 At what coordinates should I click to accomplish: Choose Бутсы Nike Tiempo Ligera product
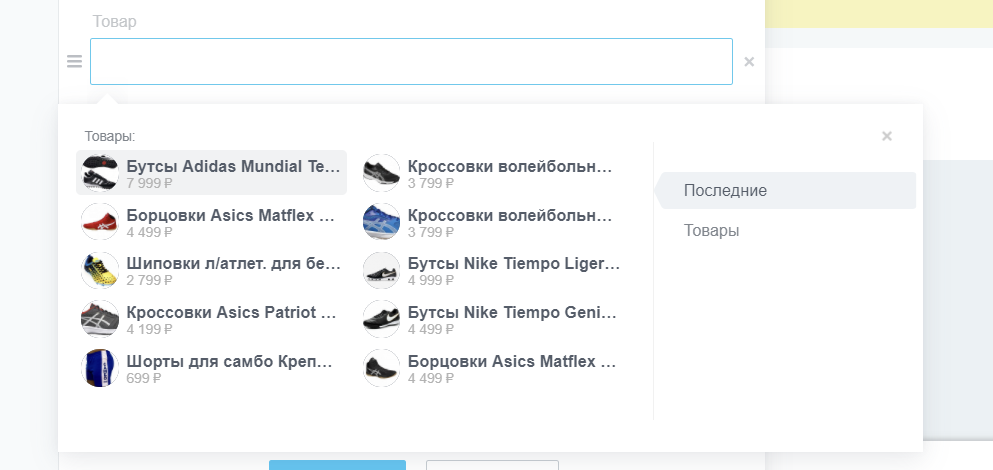pos(493,270)
